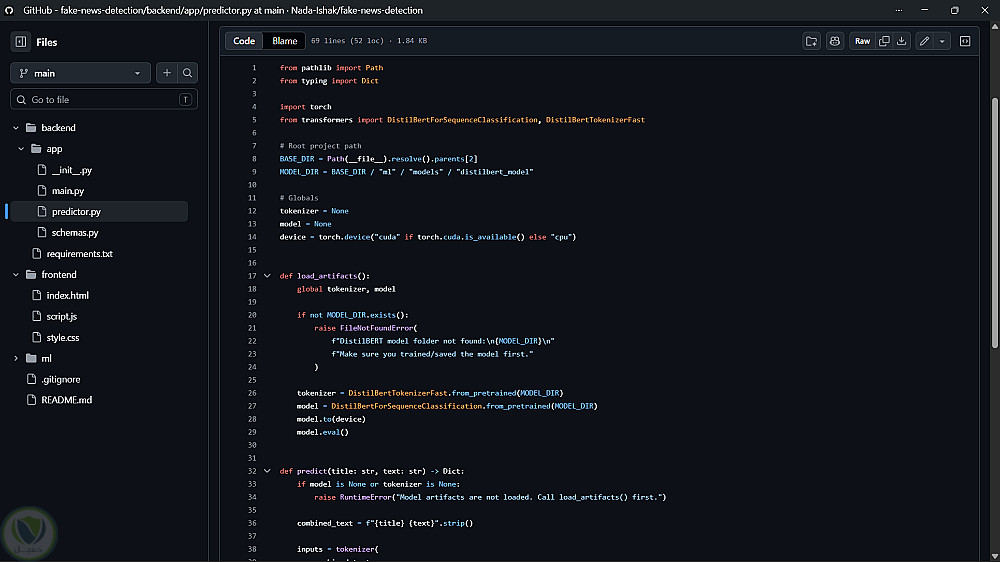Click the Raw button
Screen dimensions: 1000x562
point(862,41)
